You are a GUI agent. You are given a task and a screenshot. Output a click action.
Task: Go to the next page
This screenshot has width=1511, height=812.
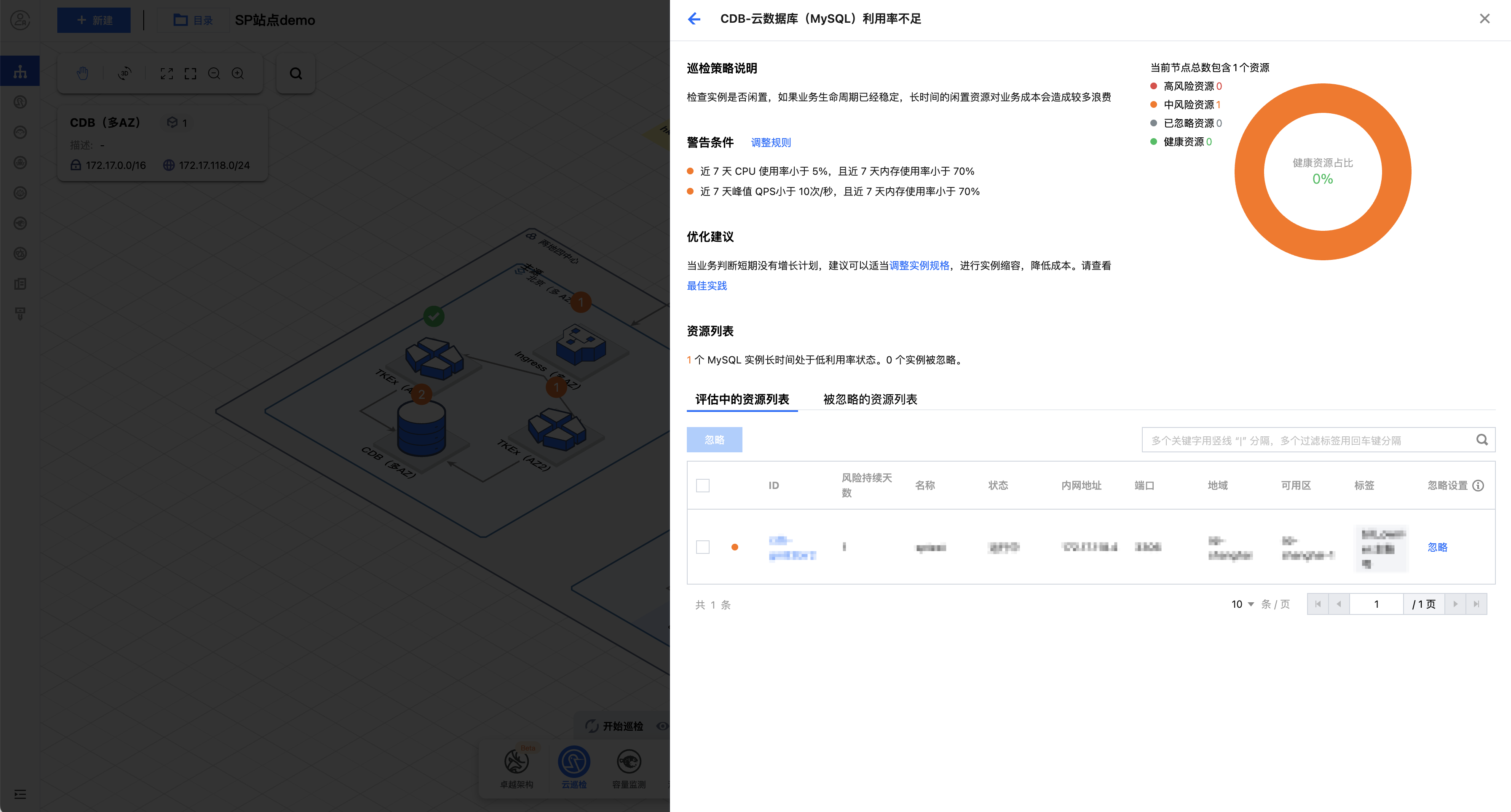coord(1455,604)
